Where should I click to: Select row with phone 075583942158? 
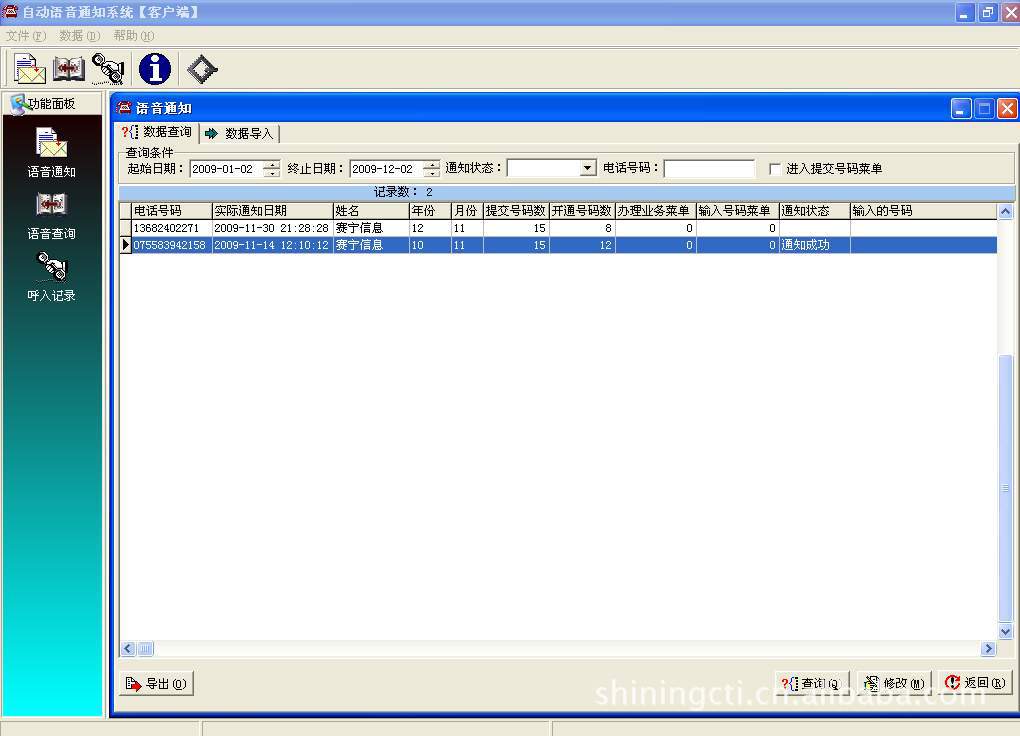click(558, 245)
